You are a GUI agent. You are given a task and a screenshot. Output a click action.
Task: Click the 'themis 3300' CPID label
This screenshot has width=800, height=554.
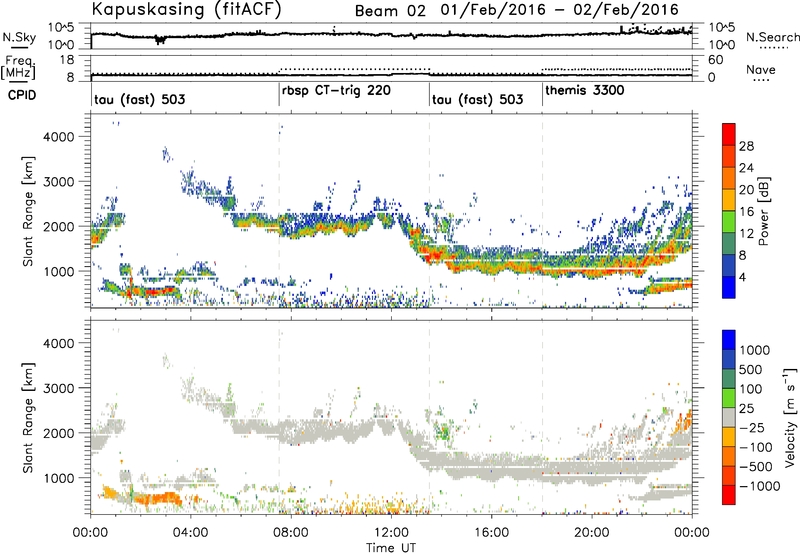(585, 91)
